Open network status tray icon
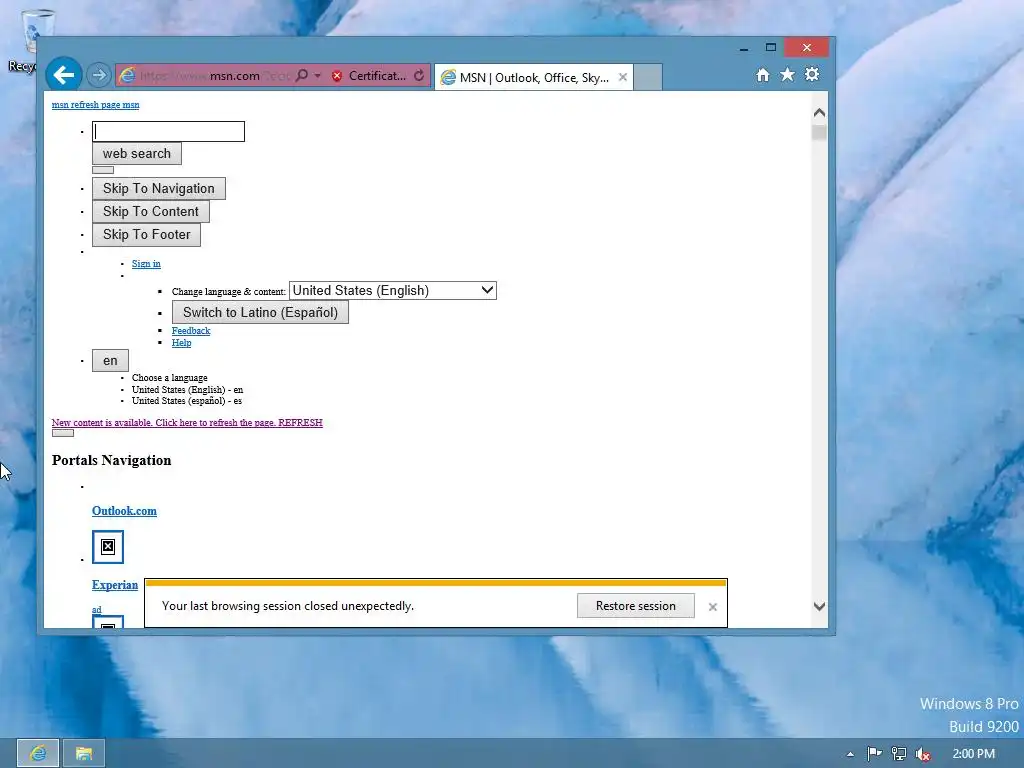This screenshot has height=768, width=1024. [899, 754]
